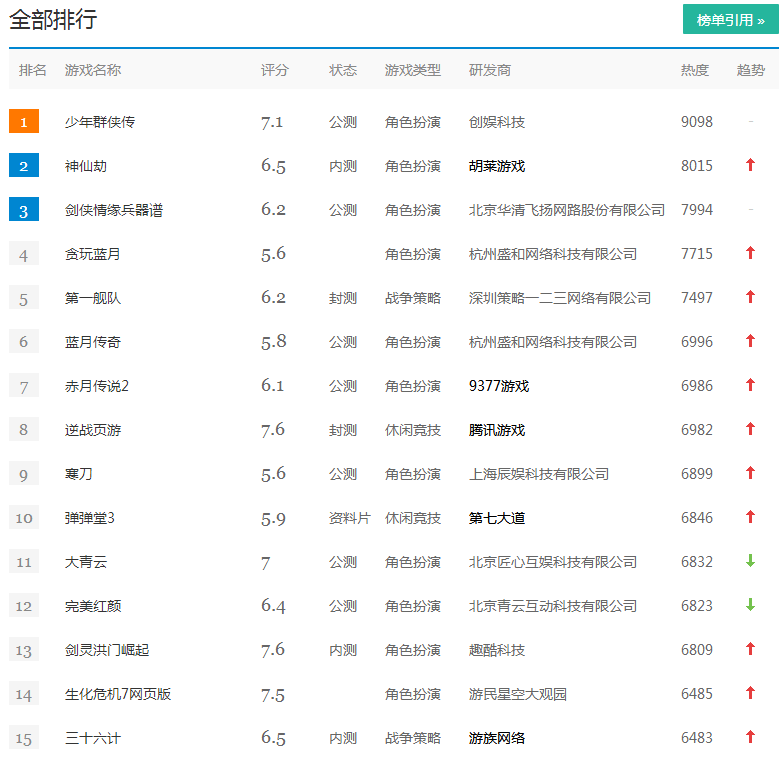
Task: Click up trend arrow for 逆战页游
Action: [750, 428]
